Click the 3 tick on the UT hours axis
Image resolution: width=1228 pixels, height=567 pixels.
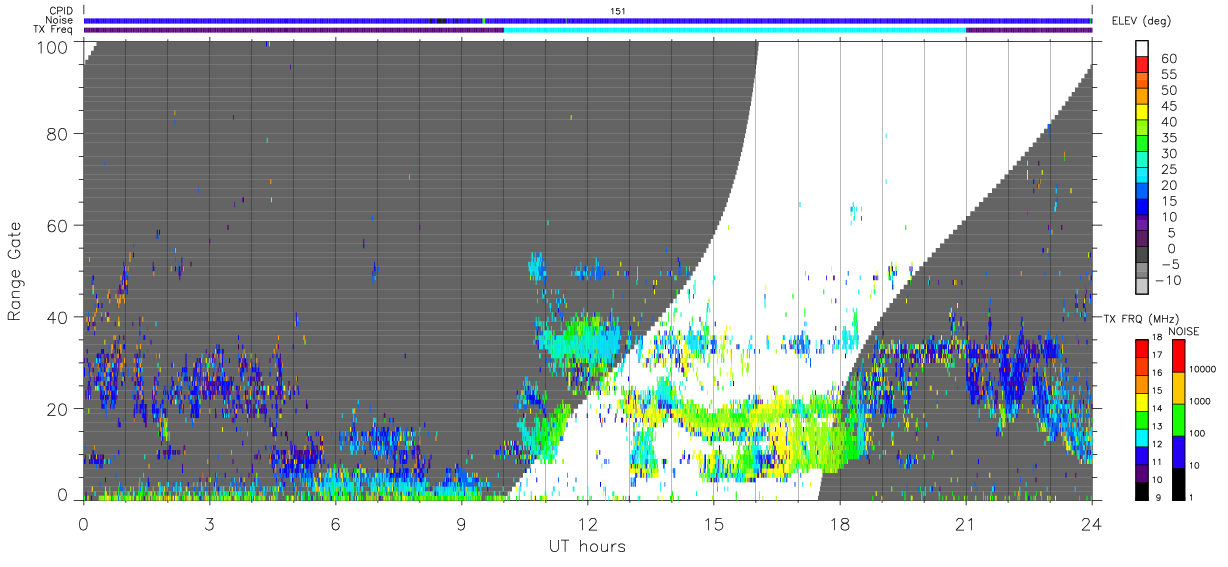click(x=209, y=523)
